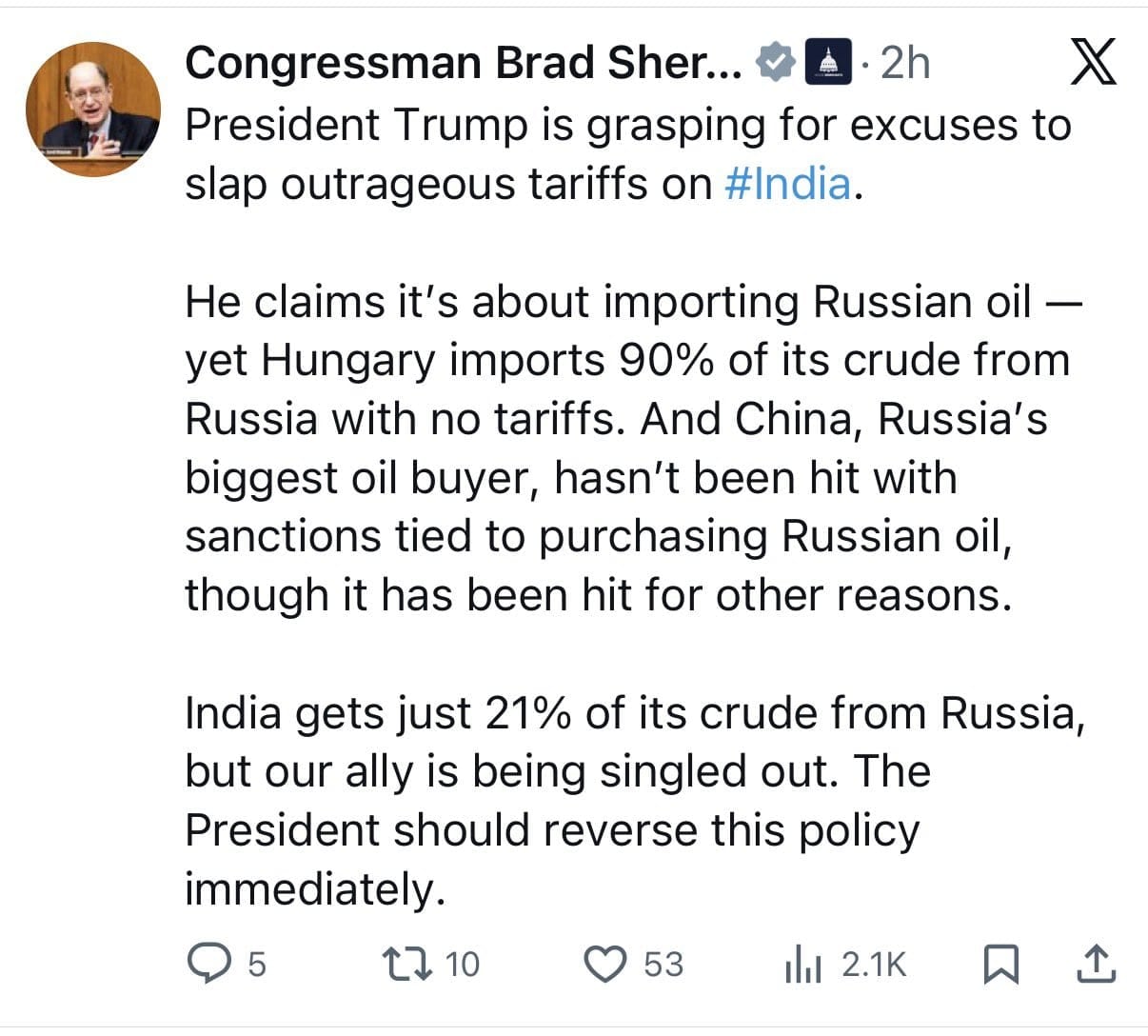
Task: Click the 2.1K views count
Action: pyautogui.click(x=874, y=965)
